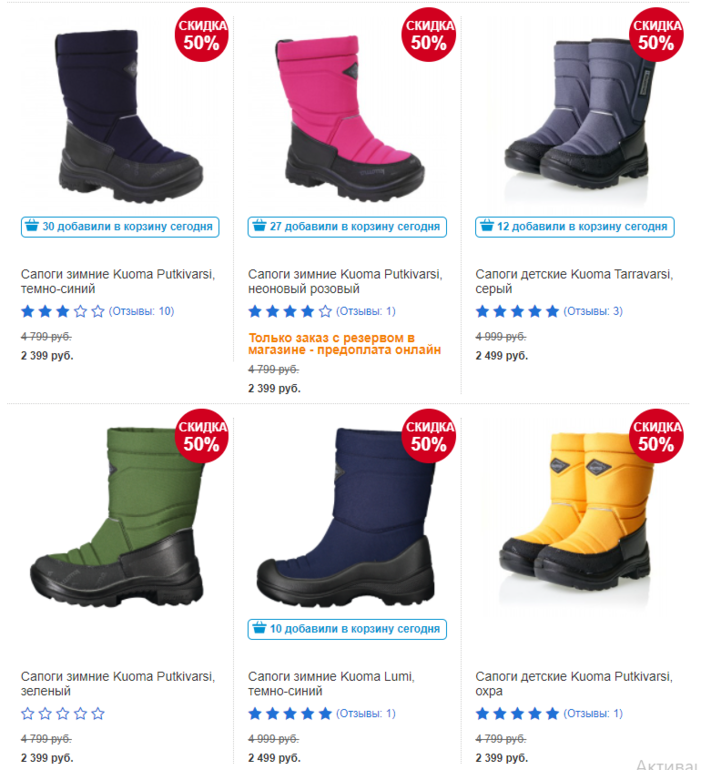Open the Kuoma Lumi dark-blue boots title

[331, 684]
